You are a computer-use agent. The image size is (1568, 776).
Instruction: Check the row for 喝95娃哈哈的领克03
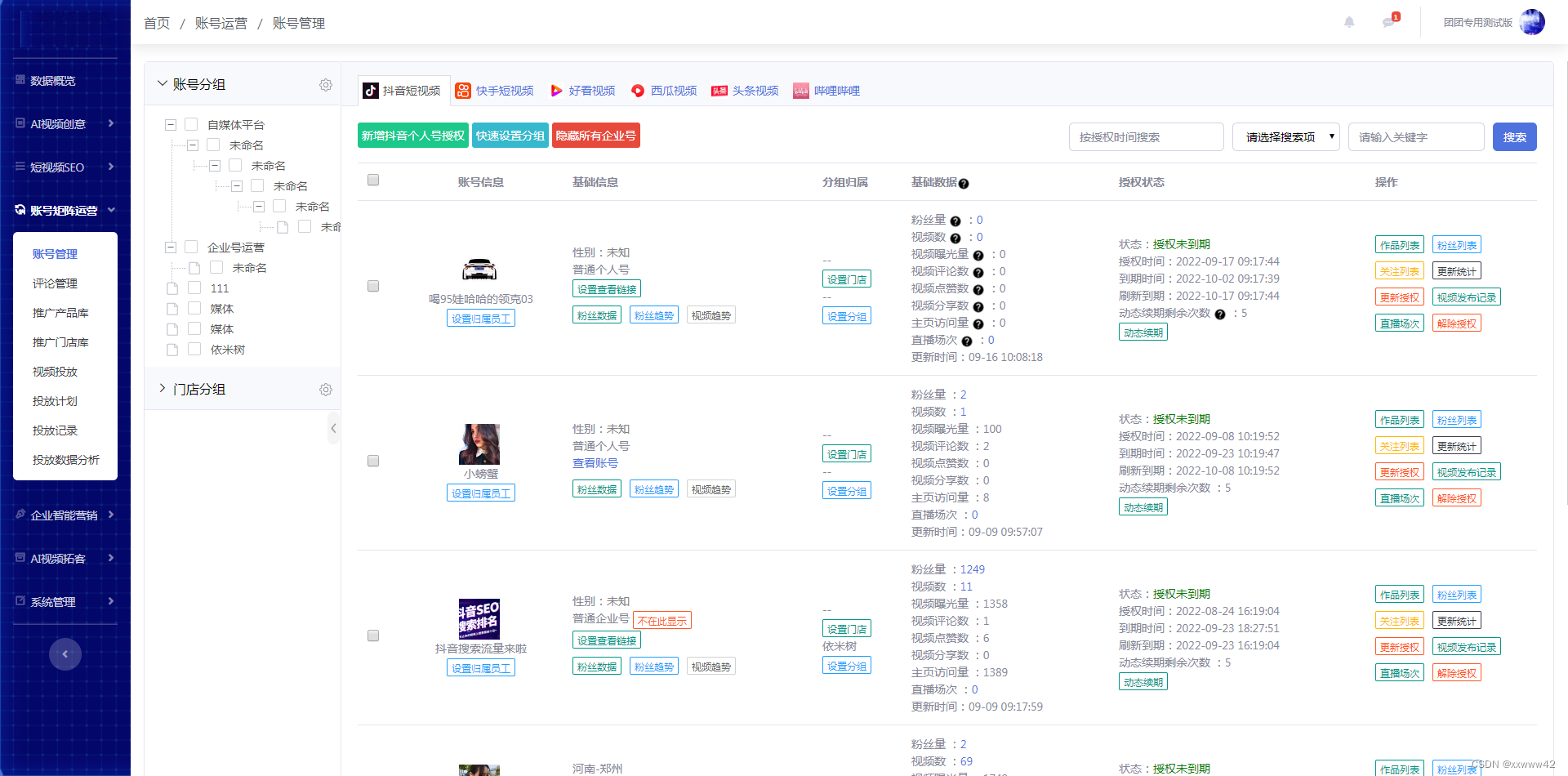[373, 286]
